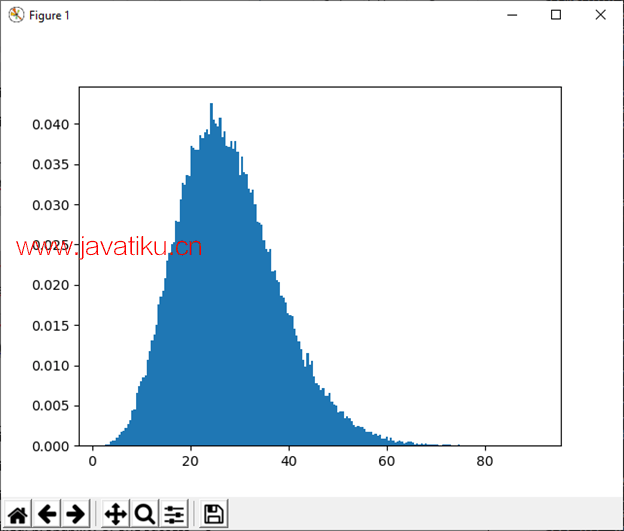Click the x-axis tick label 60
The image size is (624, 531).
(x=387, y=461)
